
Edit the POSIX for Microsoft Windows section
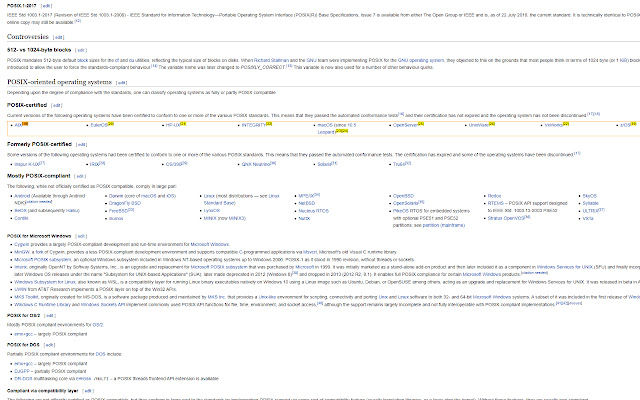81,236
